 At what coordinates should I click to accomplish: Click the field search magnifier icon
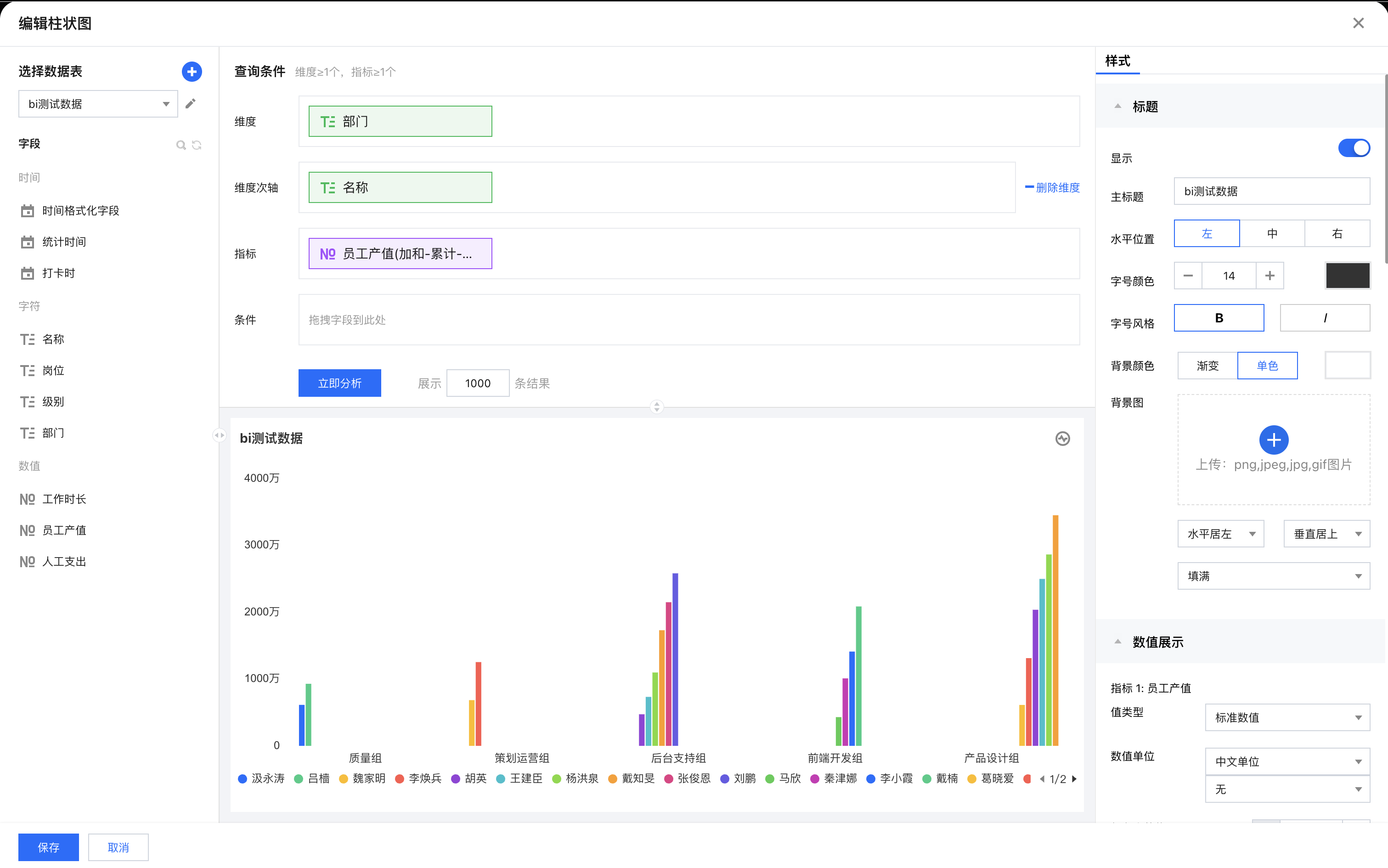pos(181,145)
